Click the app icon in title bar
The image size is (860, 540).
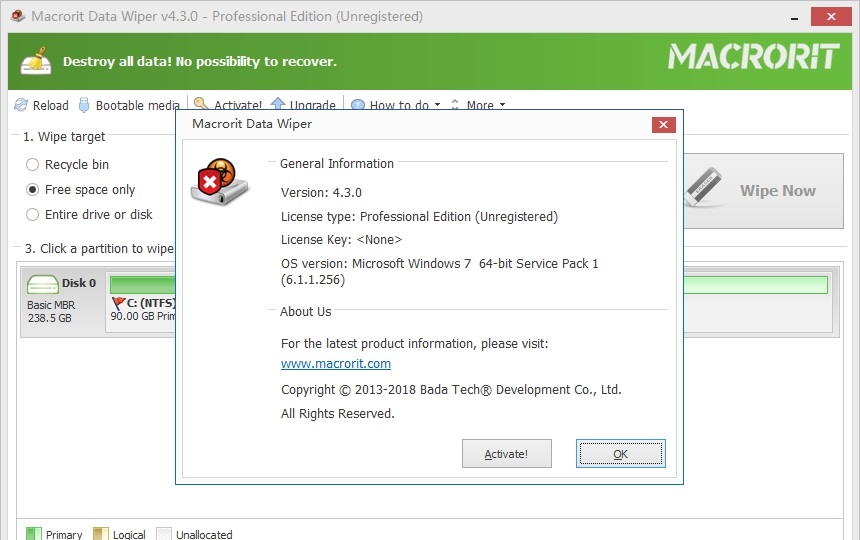click(18, 16)
